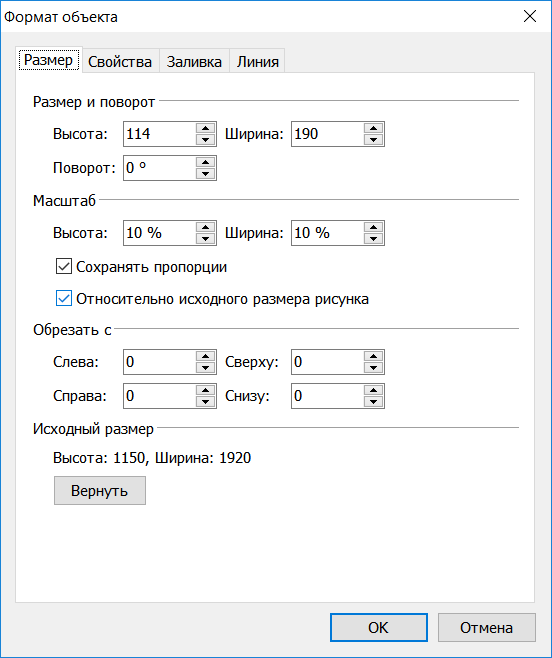The image size is (552, 658).
Task: Increase the Слева crop value with up arrow
Action: coord(205,356)
